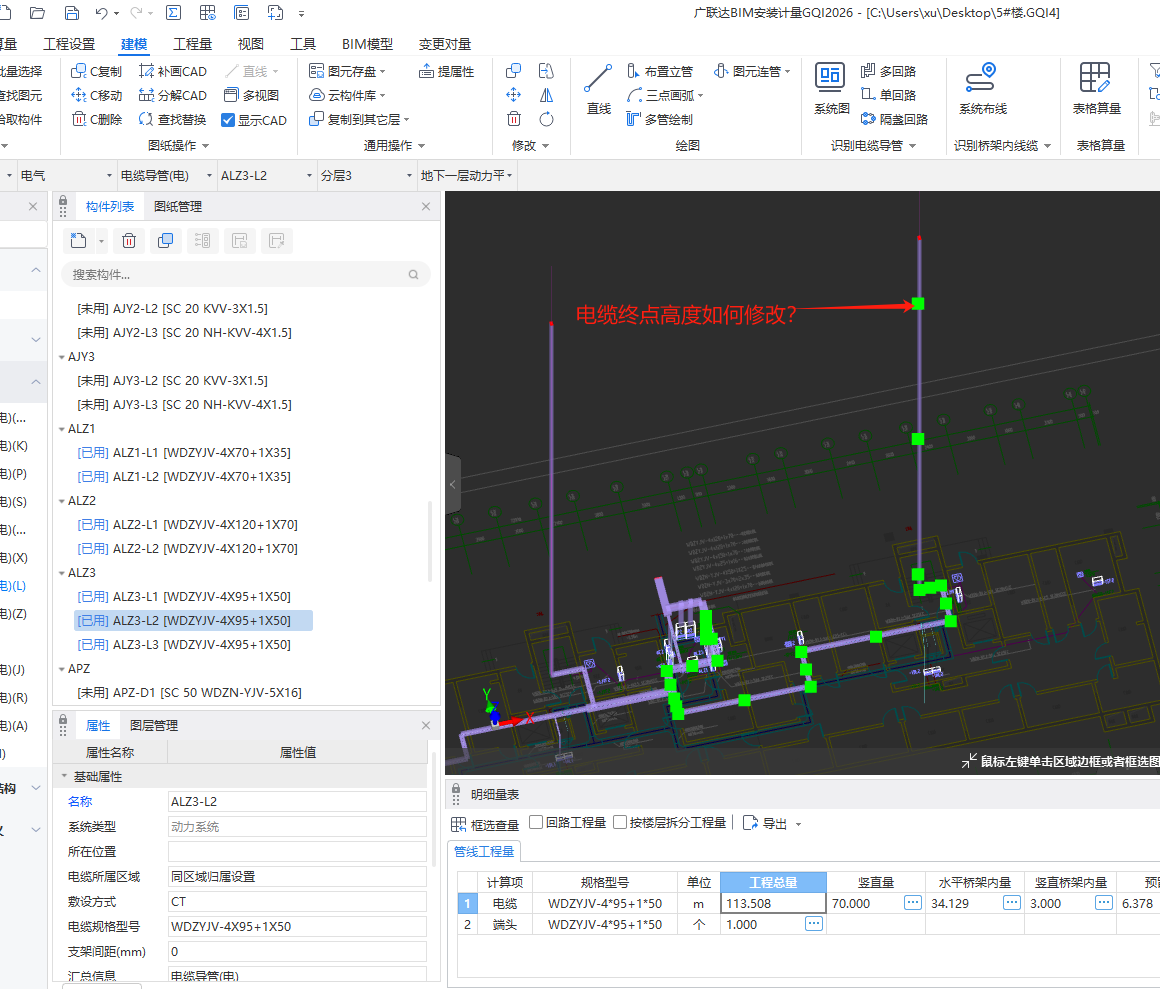Screen dimensions: 1160x989
Task: Collapse the ALZ3 tree group
Action: pyautogui.click(x=62, y=573)
